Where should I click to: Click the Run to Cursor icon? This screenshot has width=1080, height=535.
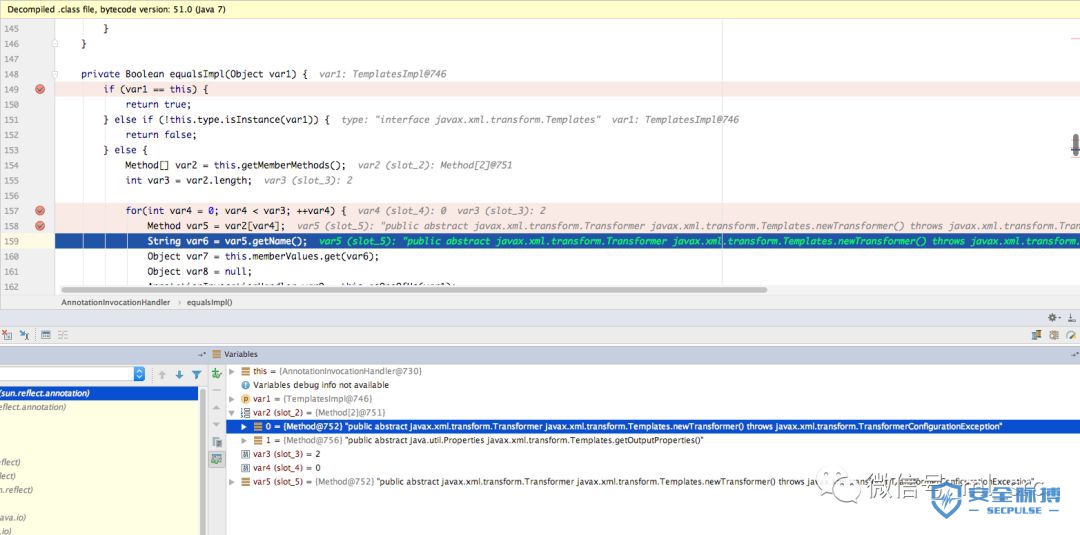[x=24, y=335]
